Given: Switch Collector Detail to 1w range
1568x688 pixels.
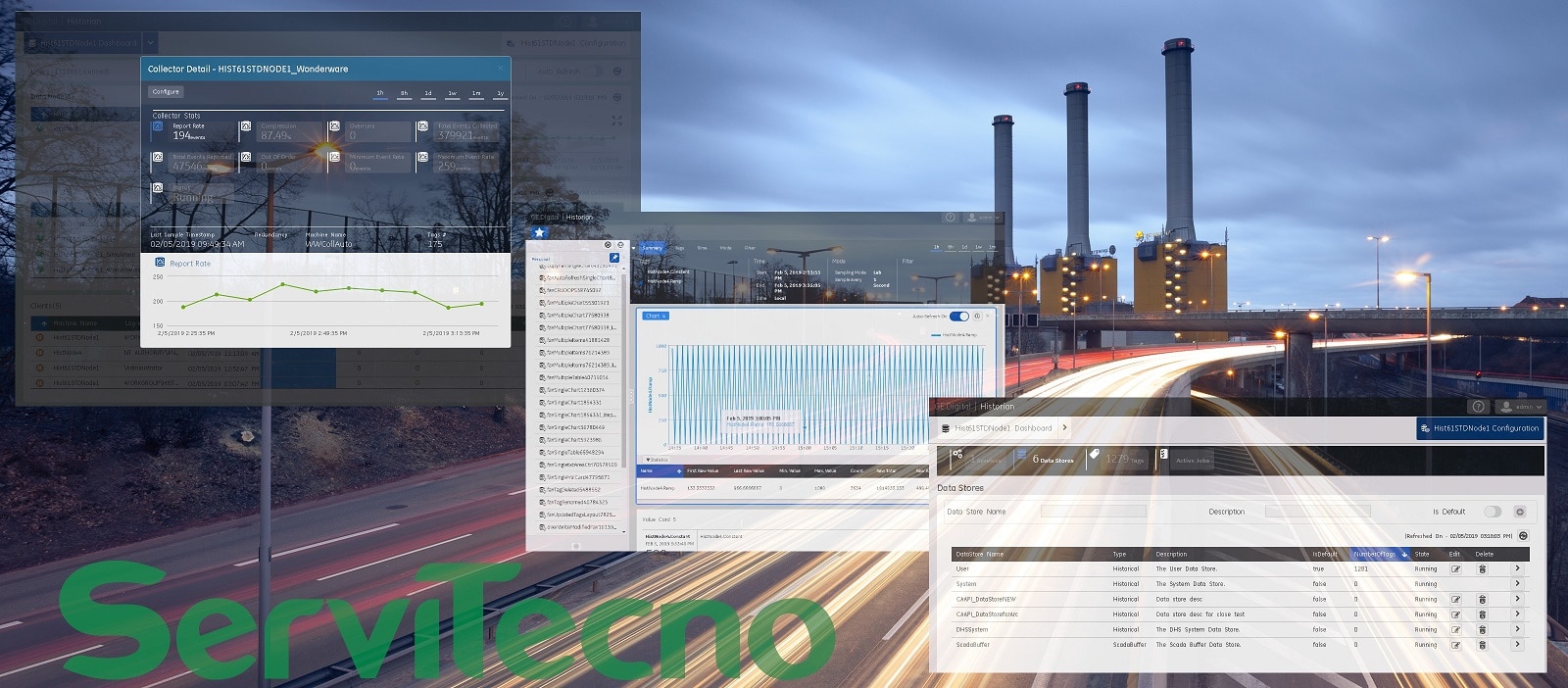Looking at the screenshot, I should tap(452, 93).
